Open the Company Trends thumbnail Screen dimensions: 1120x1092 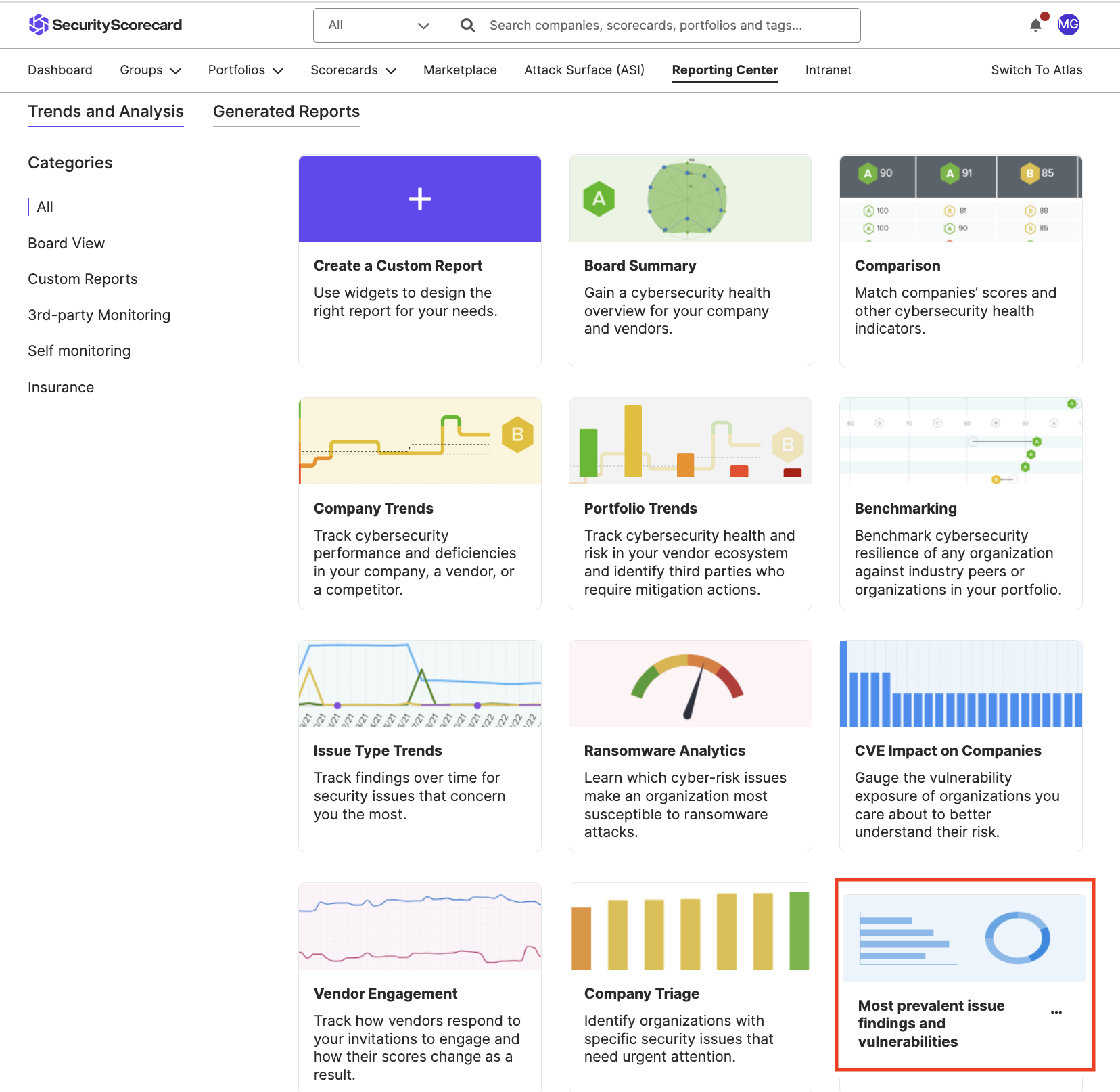tap(420, 441)
